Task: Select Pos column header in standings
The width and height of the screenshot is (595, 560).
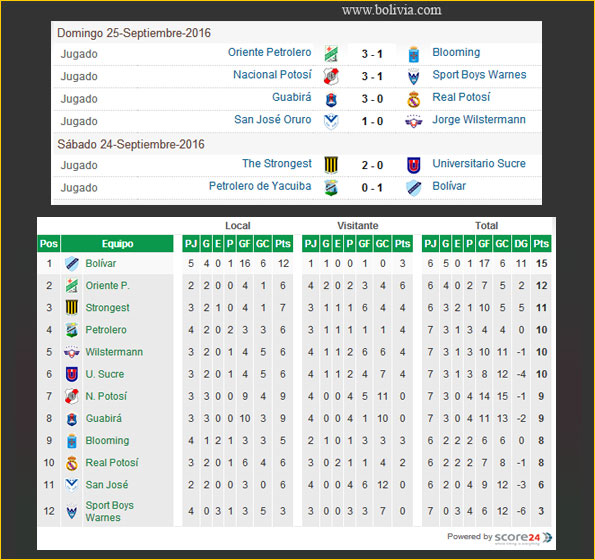Action: click(49, 244)
